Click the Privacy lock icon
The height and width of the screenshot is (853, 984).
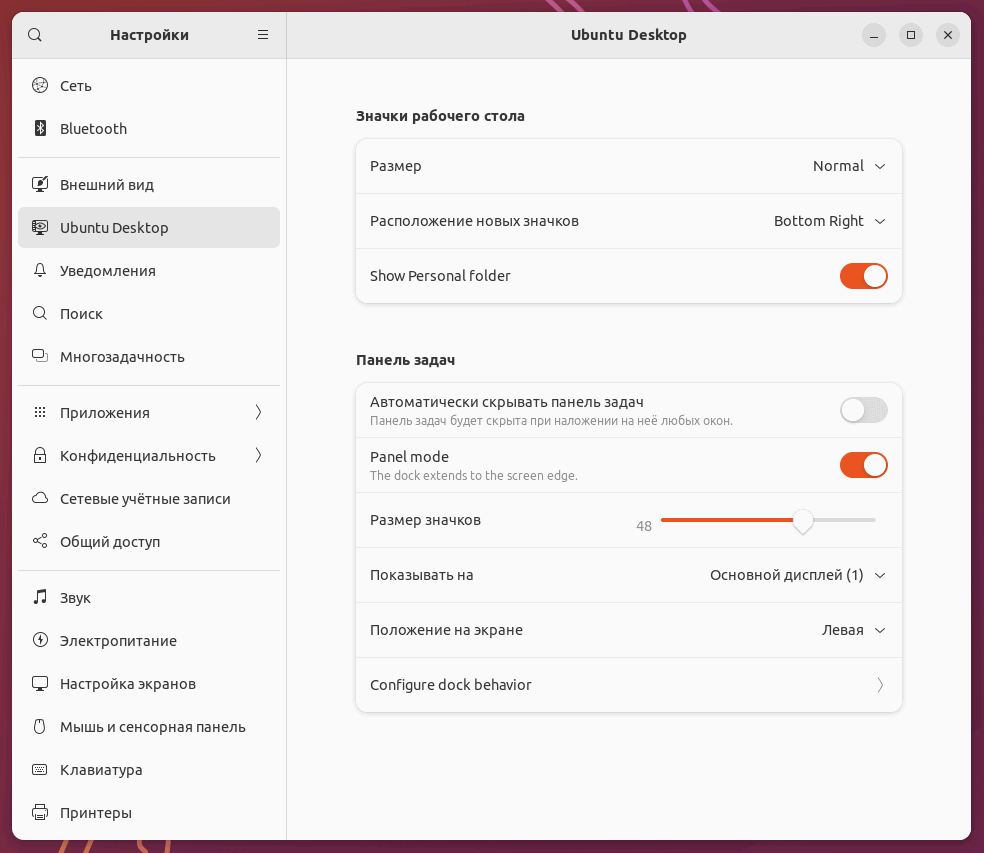[40, 456]
